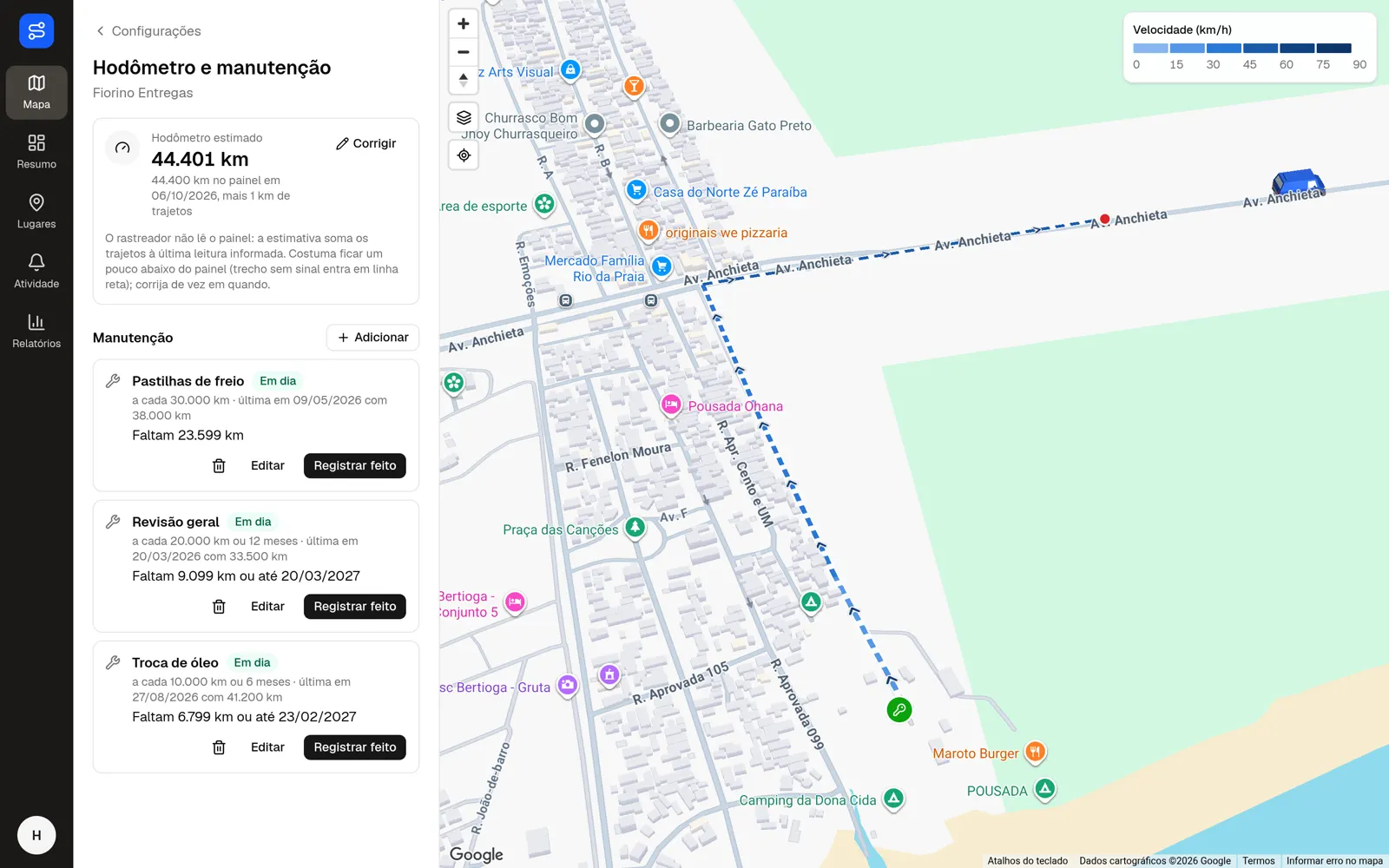The image size is (1389, 868).
Task: Click Informar erro no mapa link
Action: [x=1334, y=861]
